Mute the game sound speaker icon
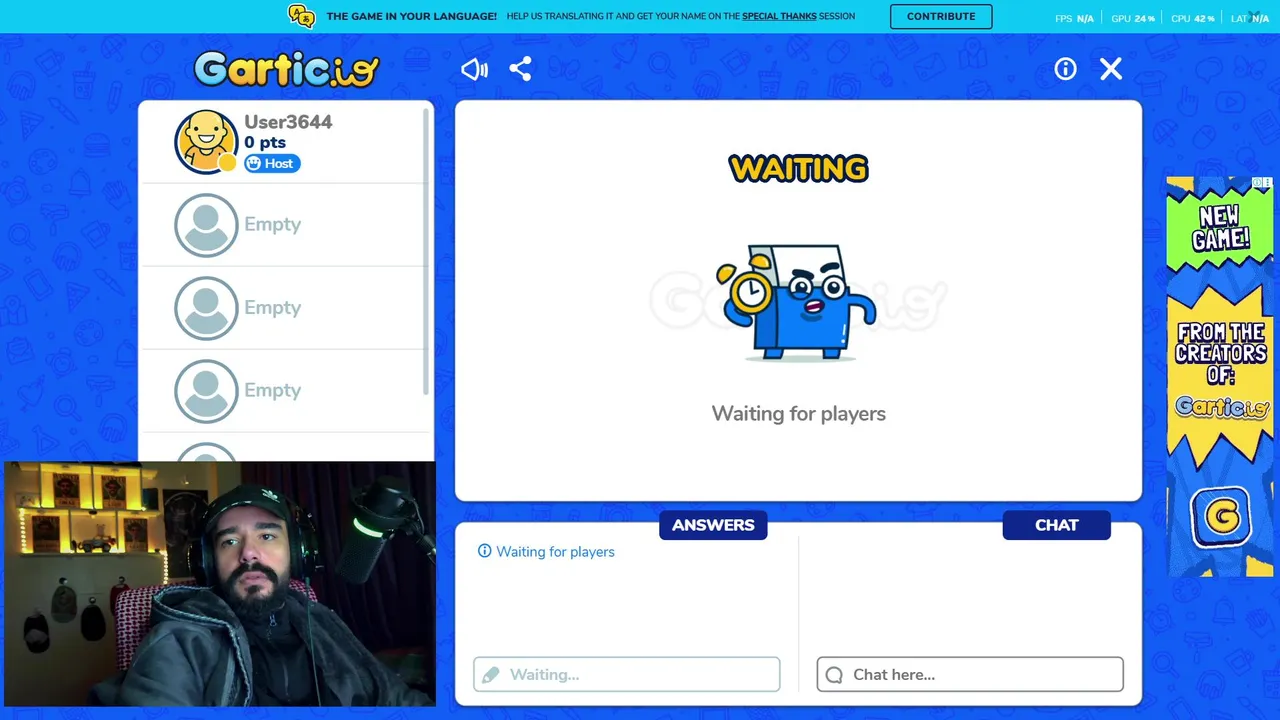Viewport: 1280px width, 720px height. point(474,69)
